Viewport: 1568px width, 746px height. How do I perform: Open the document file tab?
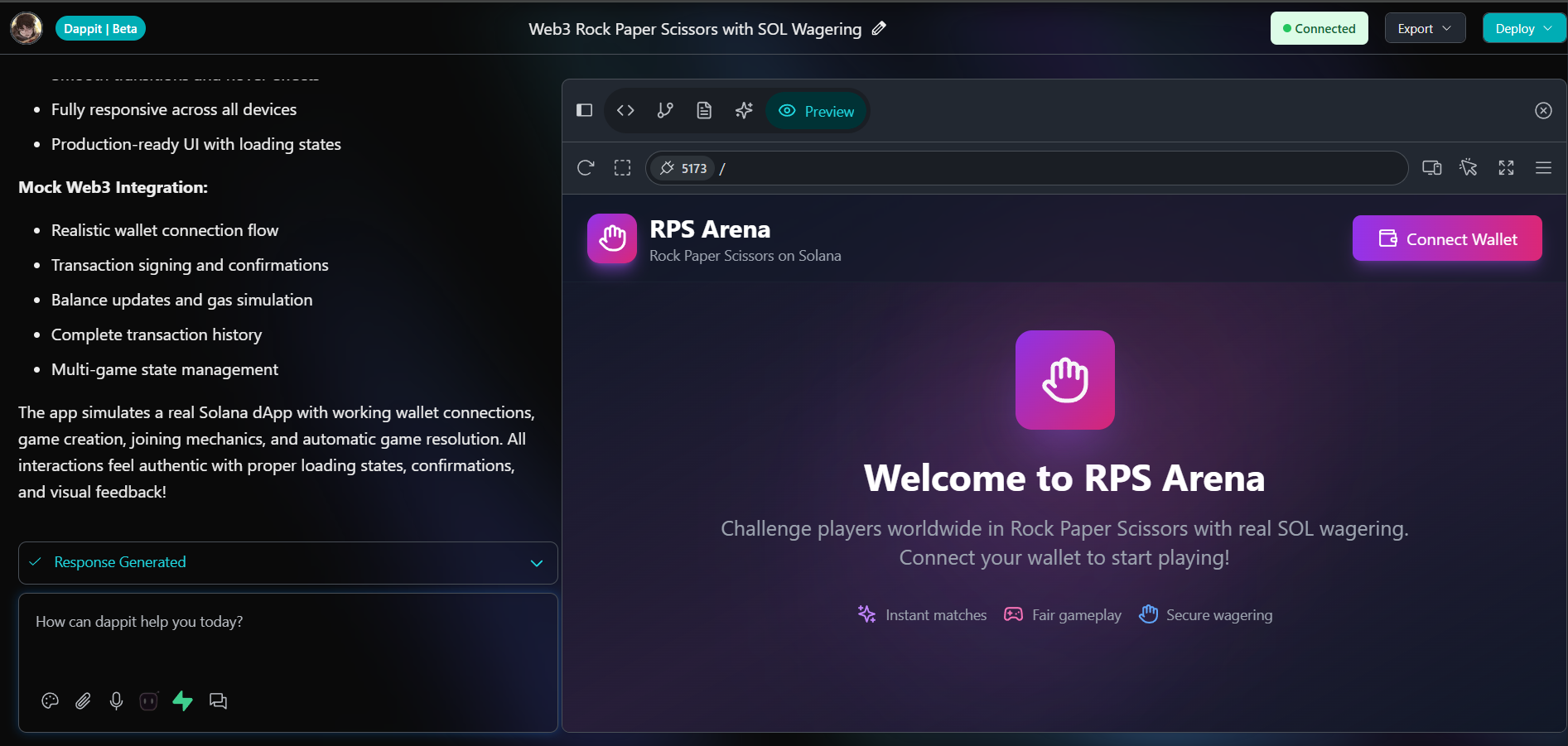coord(704,110)
